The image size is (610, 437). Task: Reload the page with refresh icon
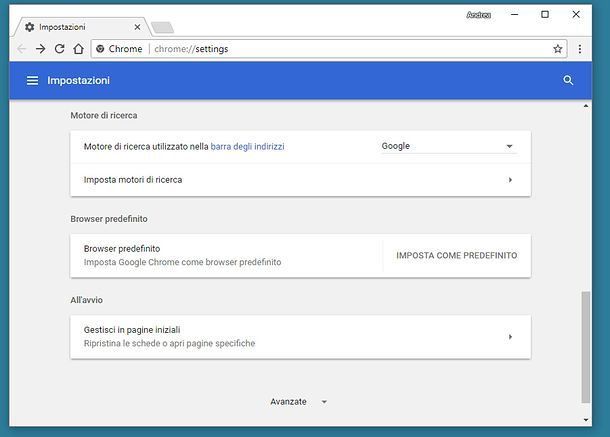(x=60, y=49)
